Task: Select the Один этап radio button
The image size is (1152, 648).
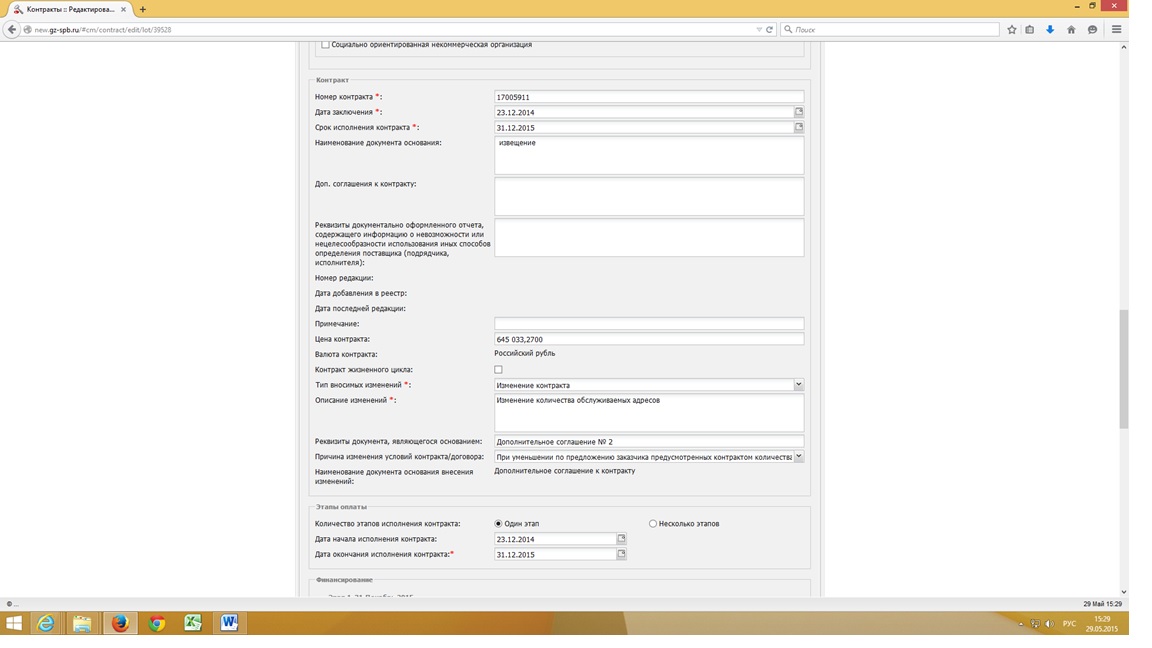Action: pos(498,524)
